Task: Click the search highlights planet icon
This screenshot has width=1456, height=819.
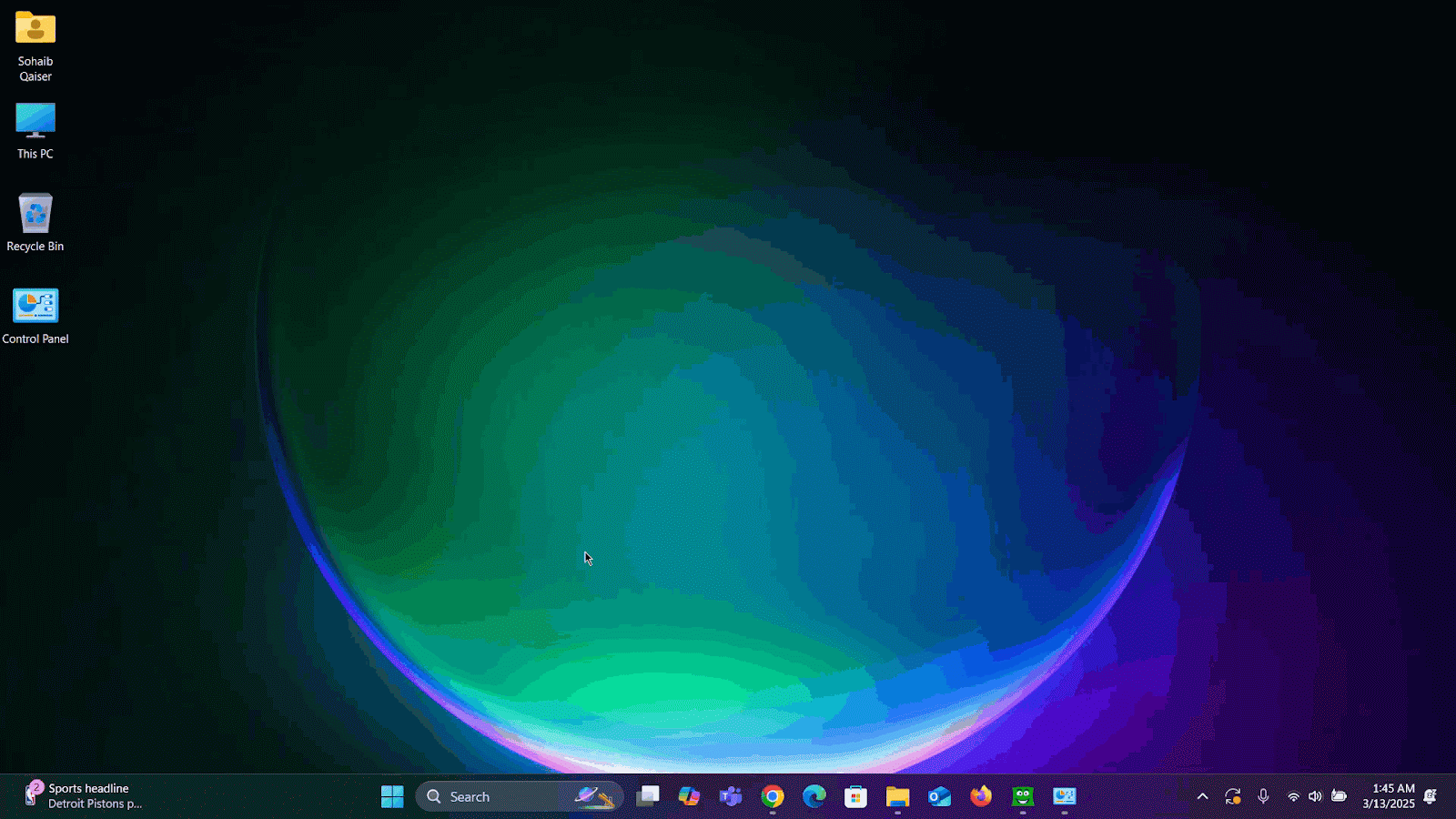Action: 595,796
